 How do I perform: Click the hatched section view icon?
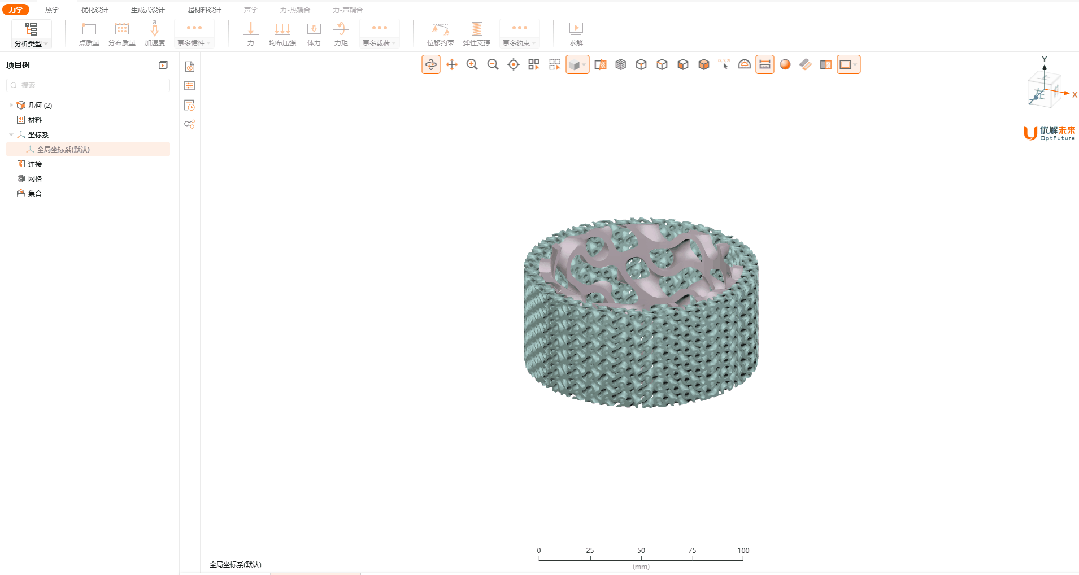pyautogui.click(x=600, y=65)
